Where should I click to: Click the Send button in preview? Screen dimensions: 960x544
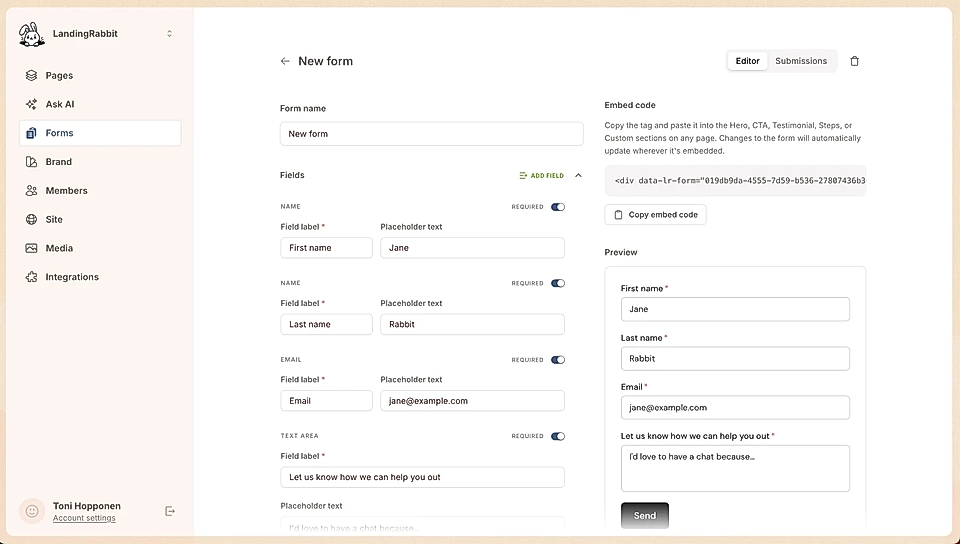click(645, 516)
